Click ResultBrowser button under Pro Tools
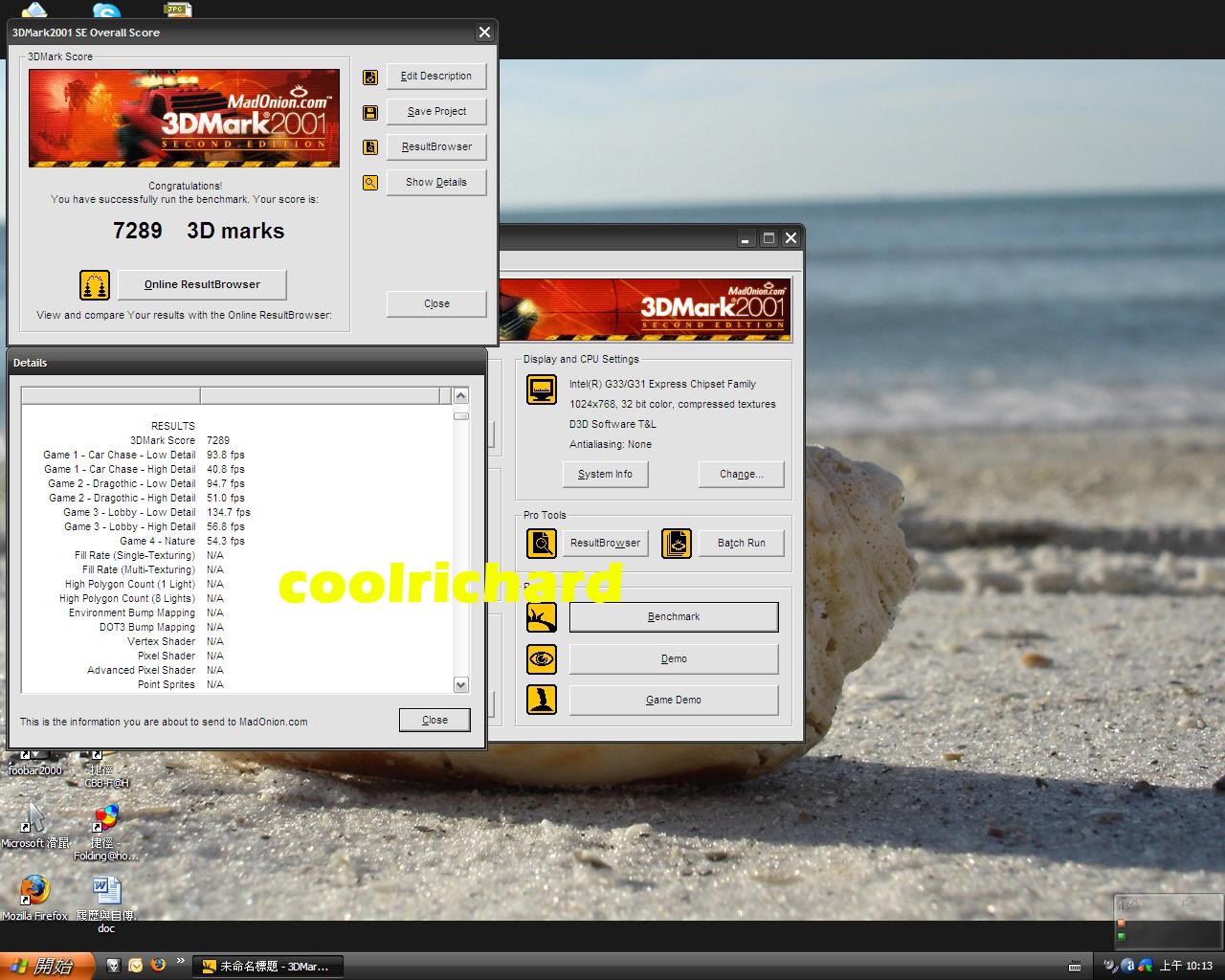 605,544
